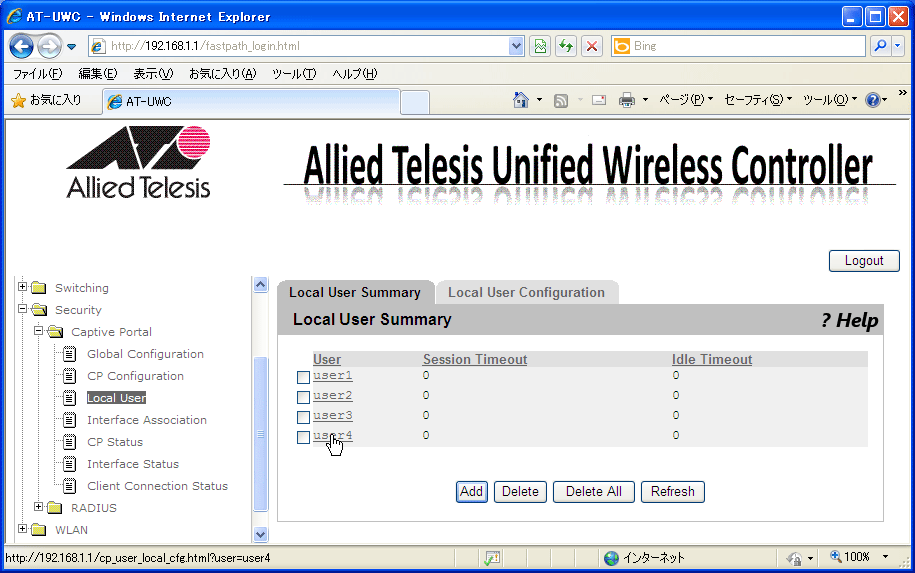Viewport: 915px width, 573px height.
Task: Click the Home page icon
Action: (521, 100)
